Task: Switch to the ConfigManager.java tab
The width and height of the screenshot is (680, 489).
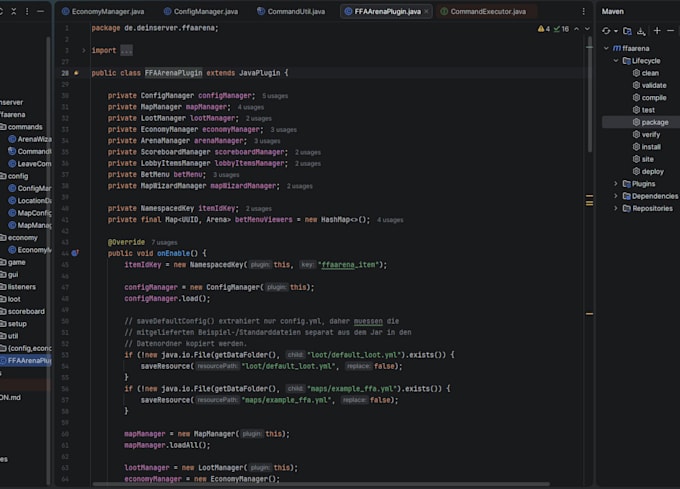Action: [201, 11]
